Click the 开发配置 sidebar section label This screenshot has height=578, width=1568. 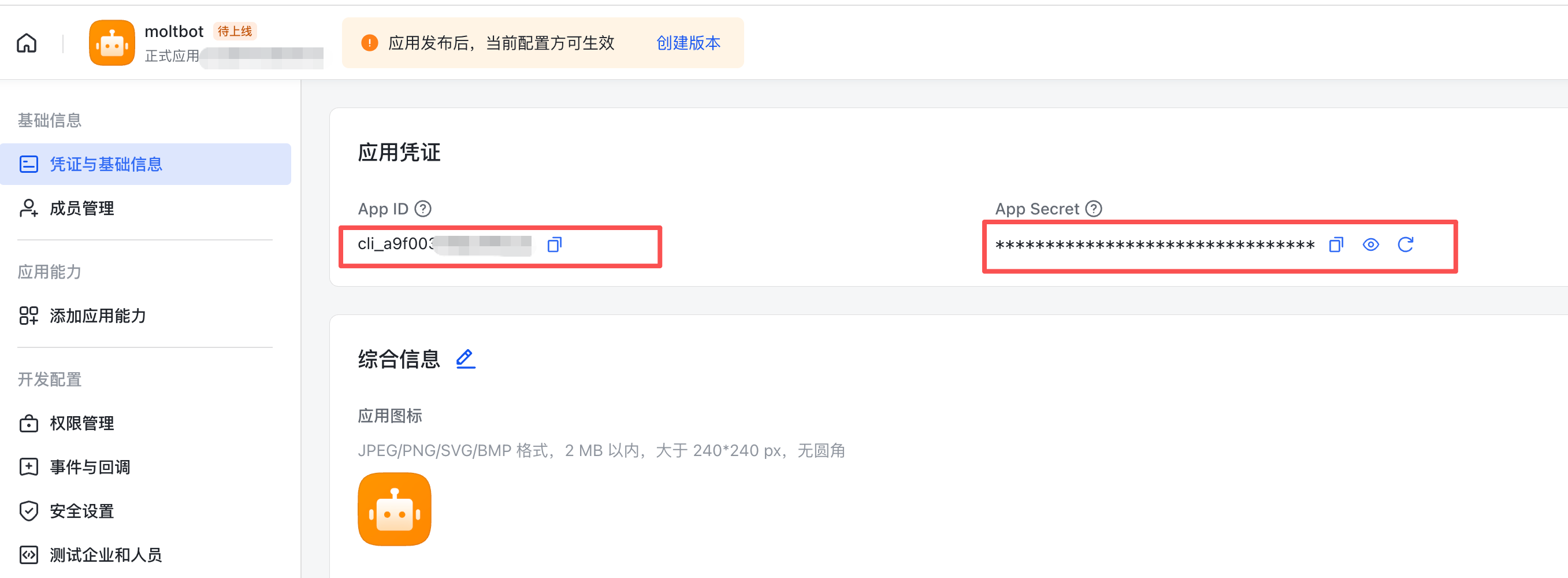pyautogui.click(x=50, y=379)
